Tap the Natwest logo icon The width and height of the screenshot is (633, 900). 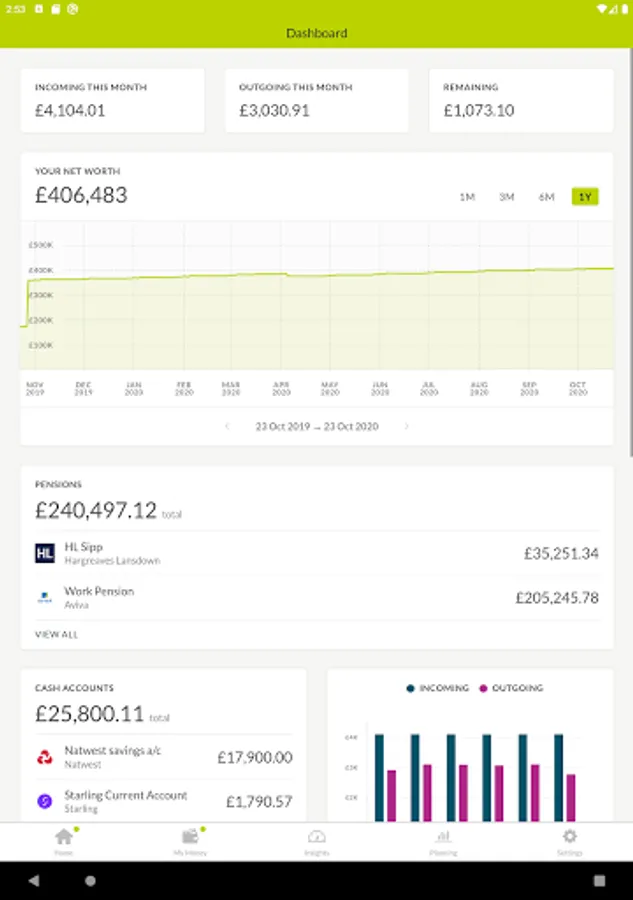pyautogui.click(x=45, y=757)
